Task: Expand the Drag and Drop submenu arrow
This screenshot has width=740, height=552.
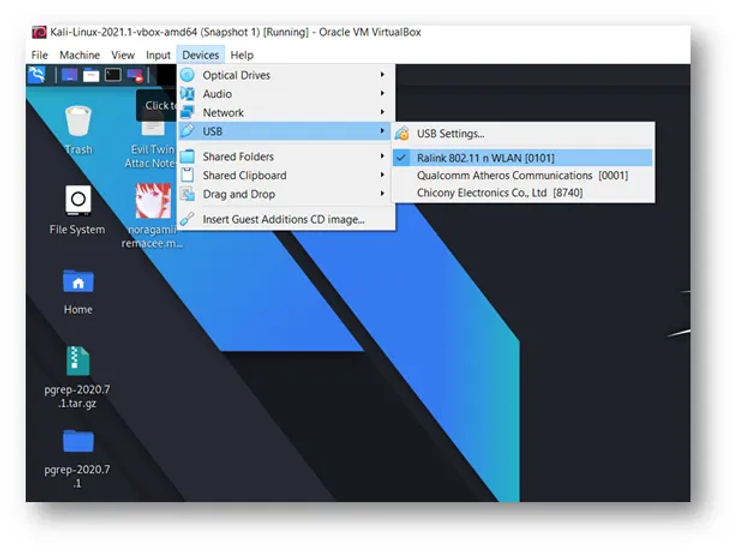Action: [382, 193]
